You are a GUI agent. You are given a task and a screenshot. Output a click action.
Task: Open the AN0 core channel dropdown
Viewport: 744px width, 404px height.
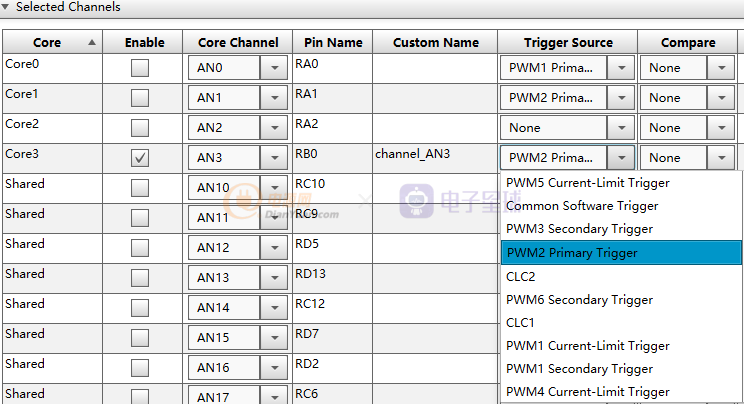[273, 68]
